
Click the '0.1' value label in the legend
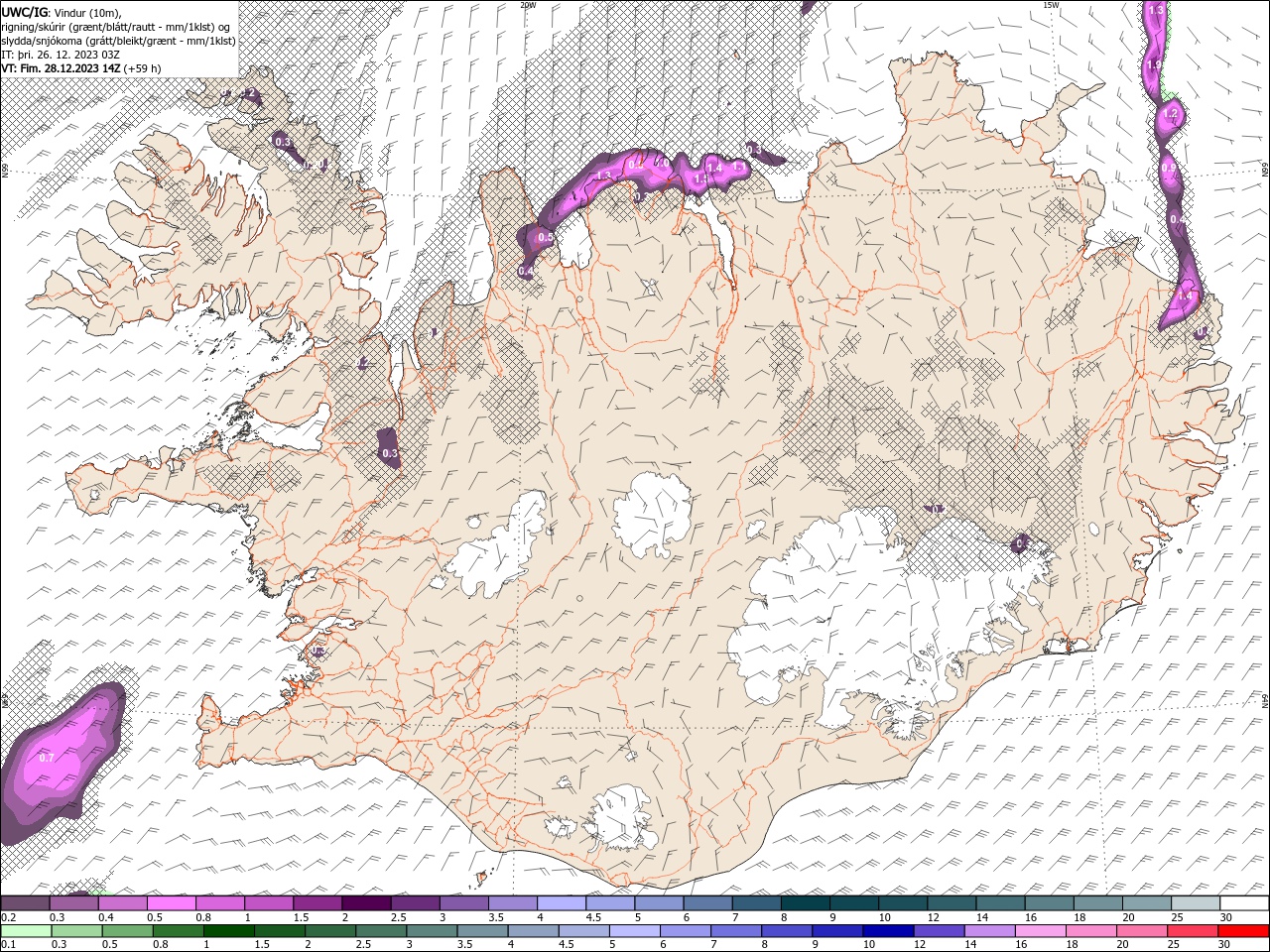coord(8,944)
